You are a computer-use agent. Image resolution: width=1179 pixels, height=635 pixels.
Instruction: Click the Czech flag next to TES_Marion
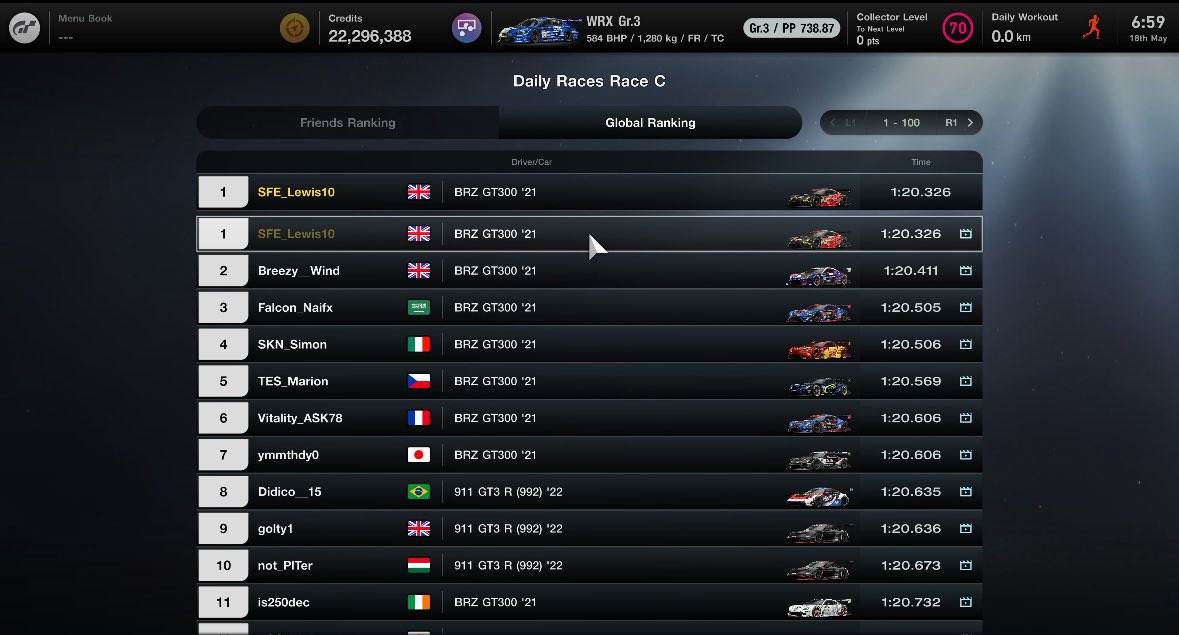coord(419,381)
